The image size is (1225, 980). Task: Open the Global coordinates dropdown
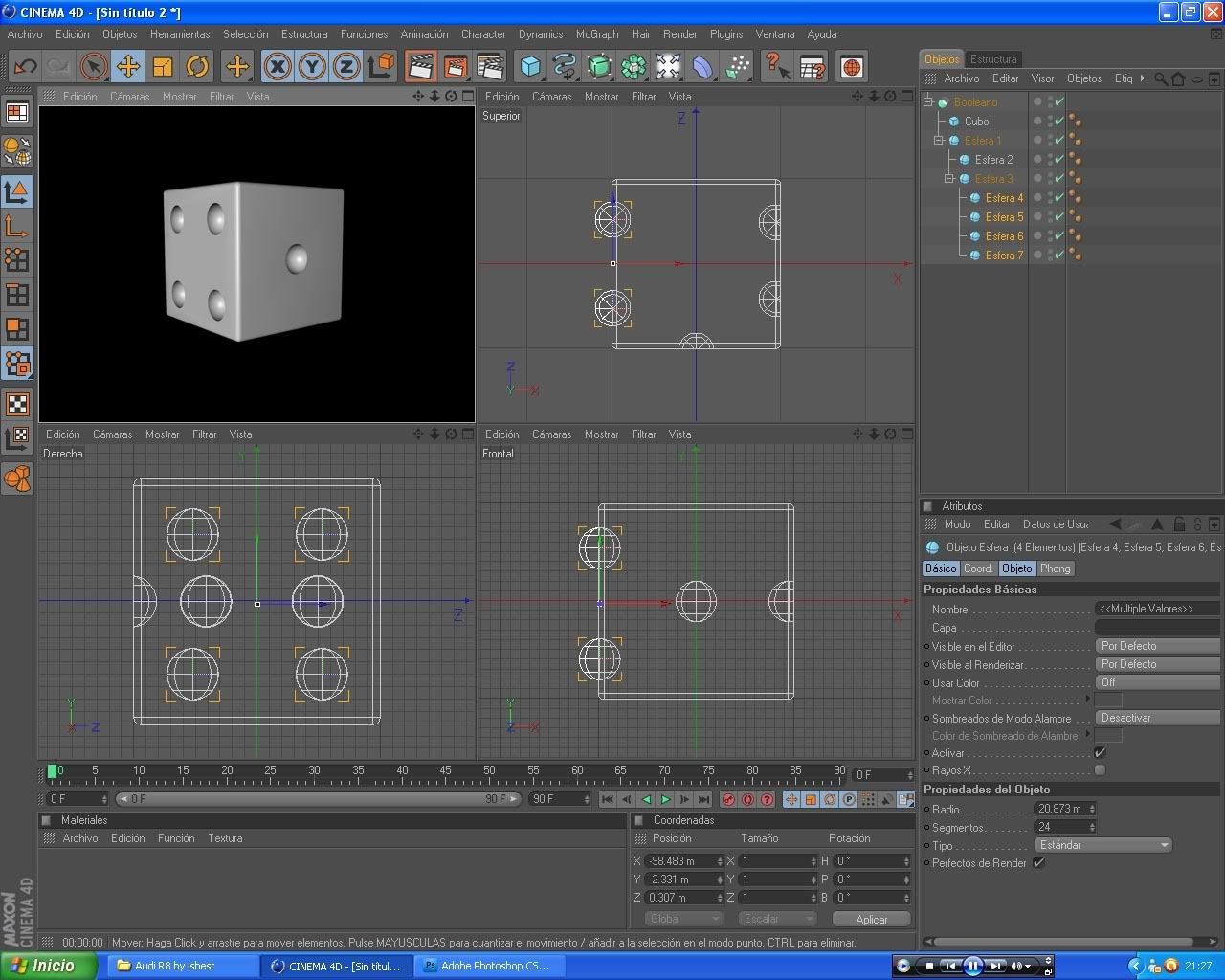[683, 919]
